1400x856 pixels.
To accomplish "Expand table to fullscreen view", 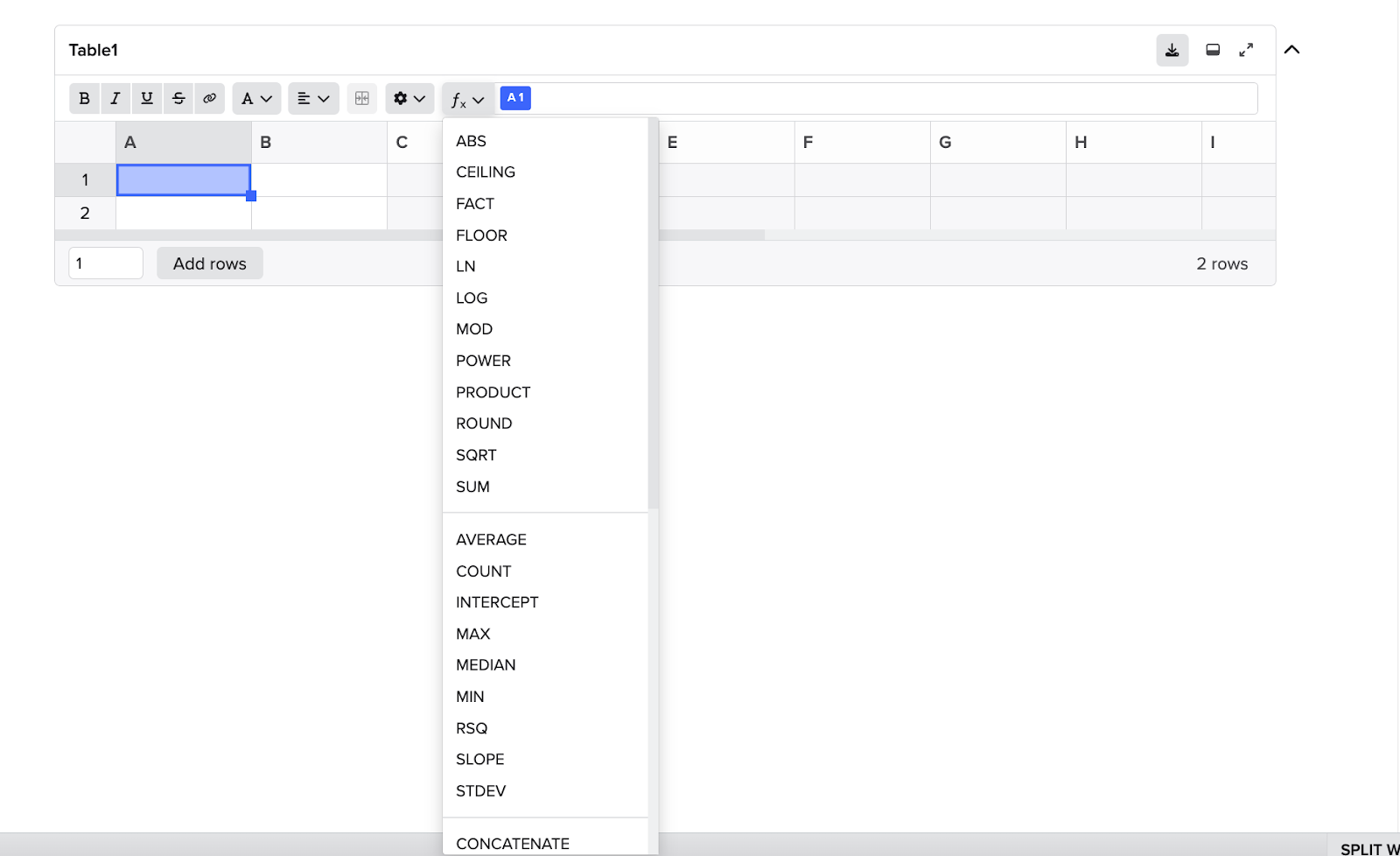I will 1246,51.
